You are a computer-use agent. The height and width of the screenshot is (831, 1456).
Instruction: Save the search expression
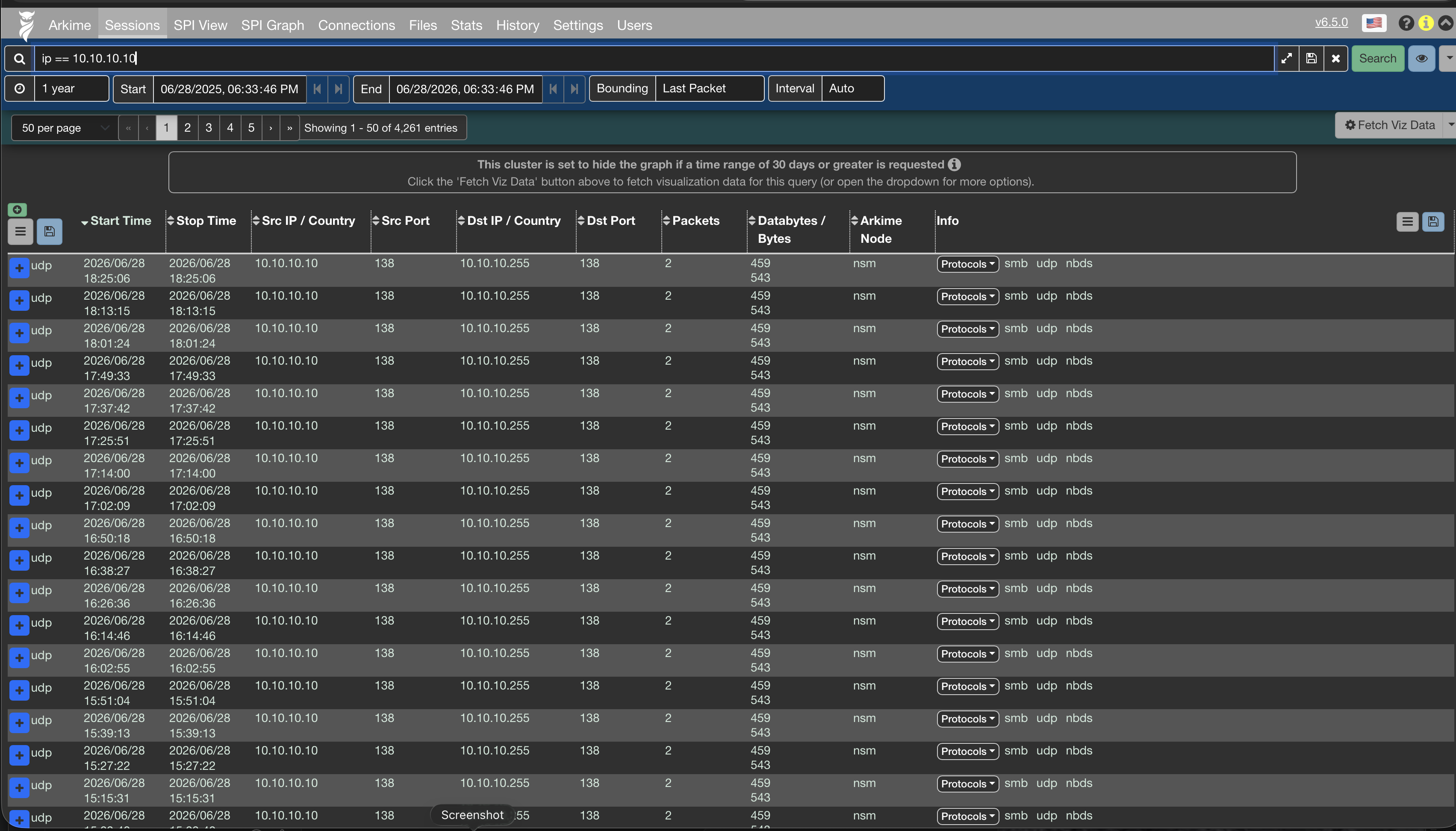tap(1311, 59)
